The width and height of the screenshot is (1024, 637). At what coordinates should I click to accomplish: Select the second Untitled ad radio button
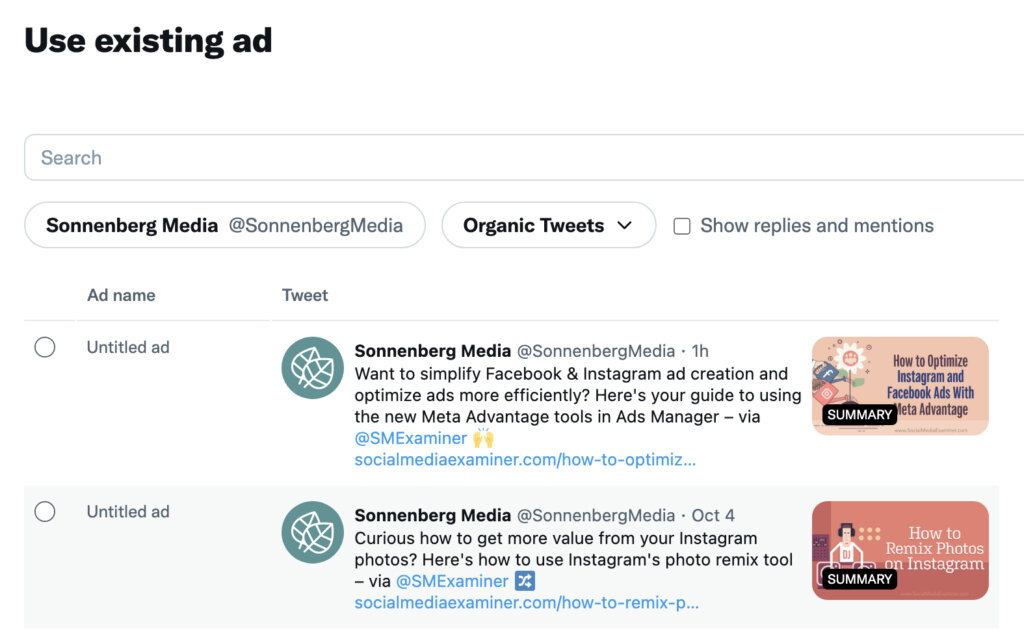45,511
